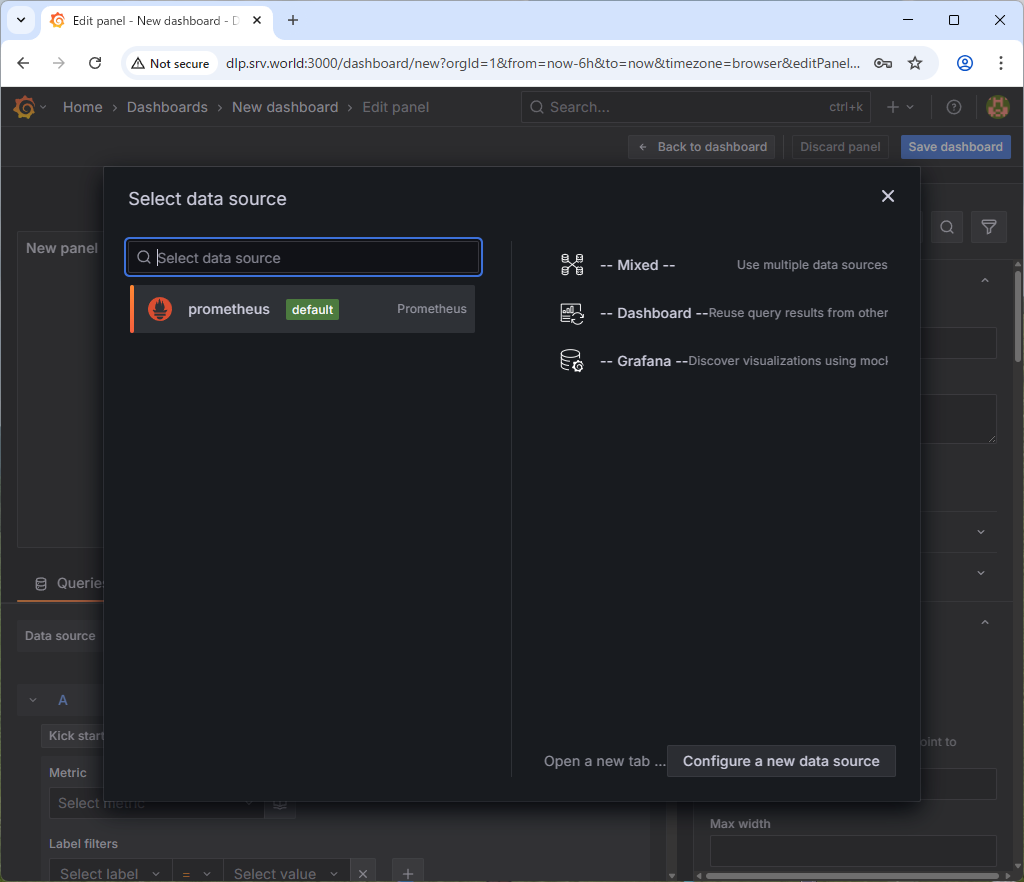This screenshot has width=1024, height=882.
Task: Click the browser reload button
Action: click(x=95, y=63)
